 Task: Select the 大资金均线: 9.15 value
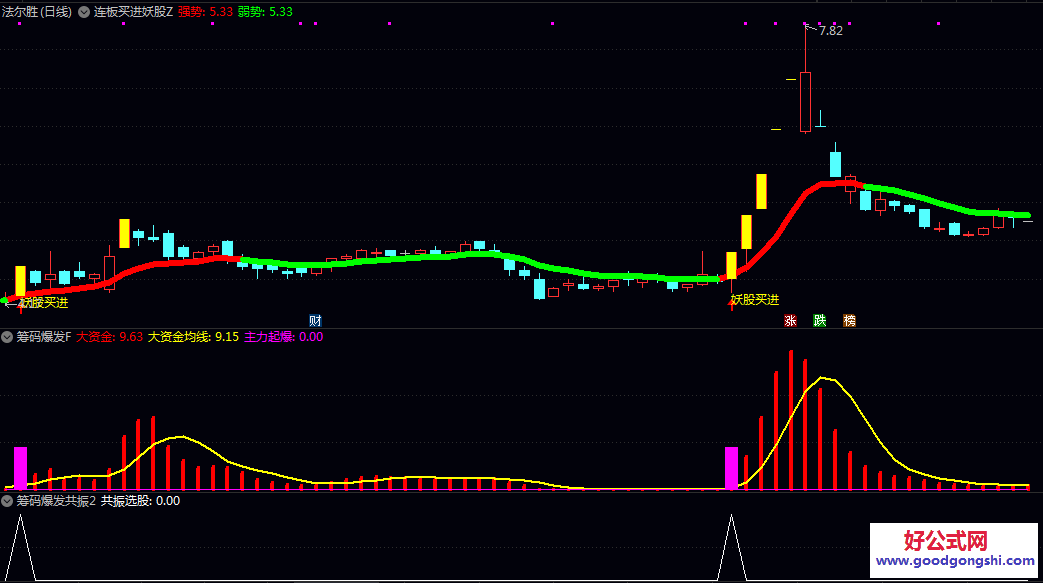click(193, 337)
